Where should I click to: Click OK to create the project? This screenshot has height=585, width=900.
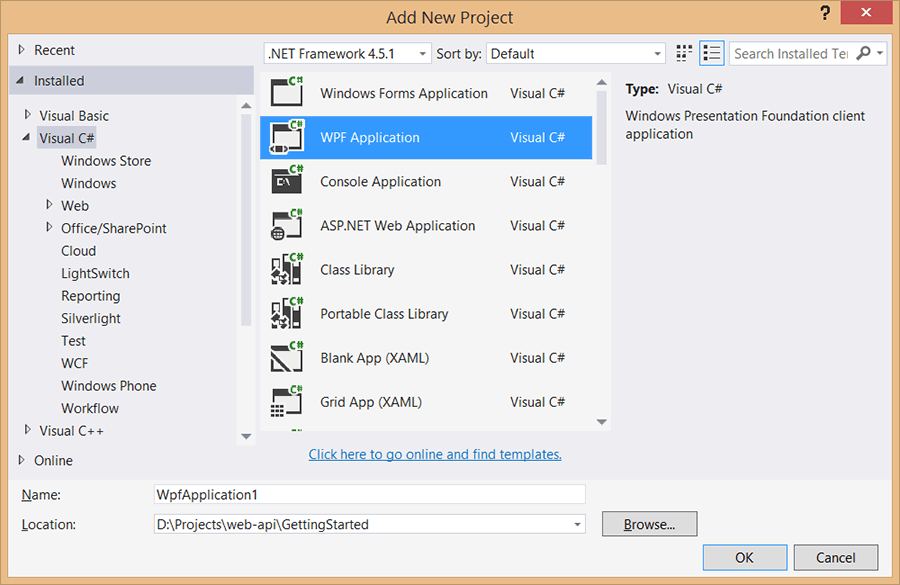(744, 557)
